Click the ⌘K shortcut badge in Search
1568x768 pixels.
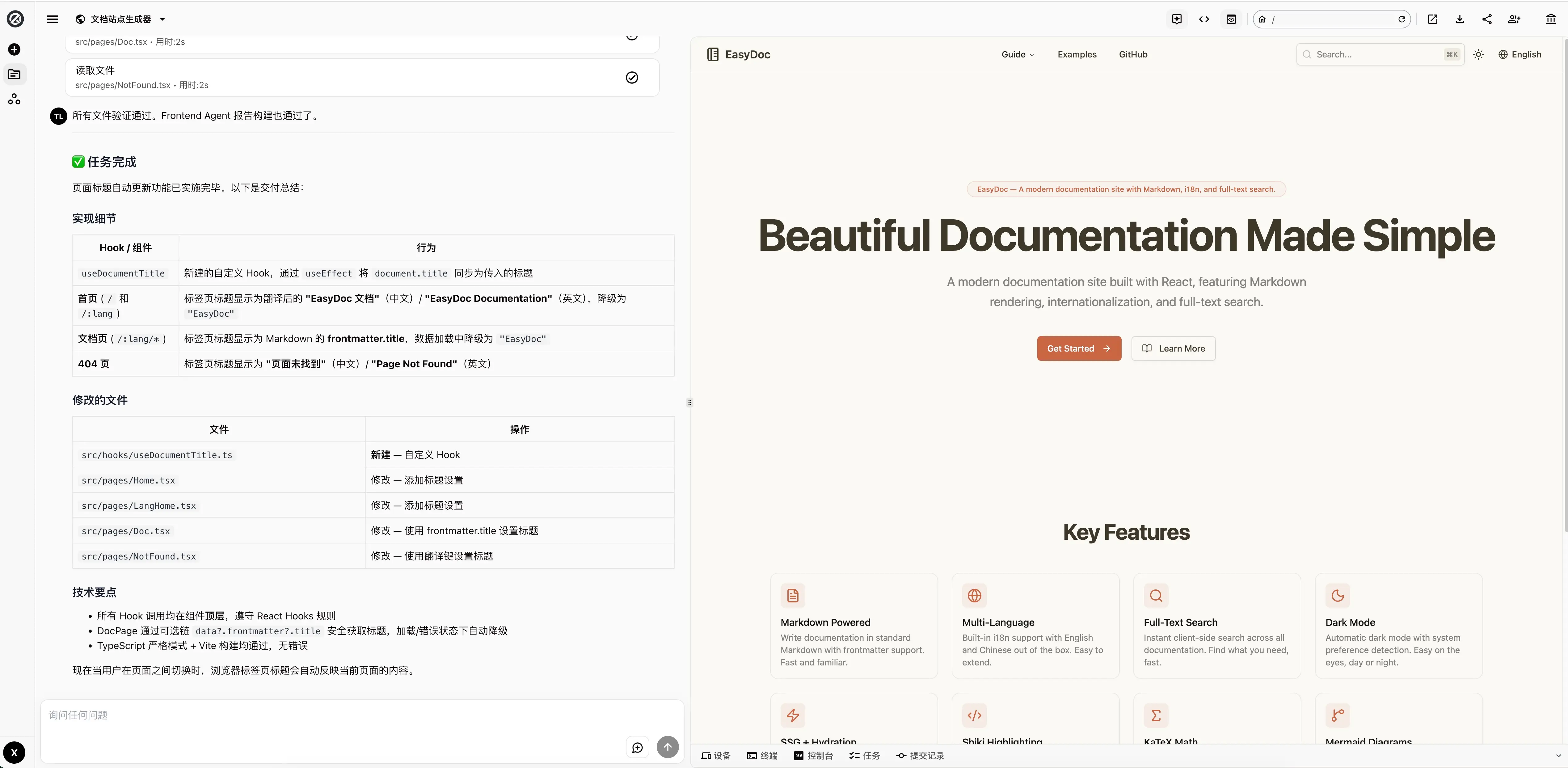pos(1452,55)
